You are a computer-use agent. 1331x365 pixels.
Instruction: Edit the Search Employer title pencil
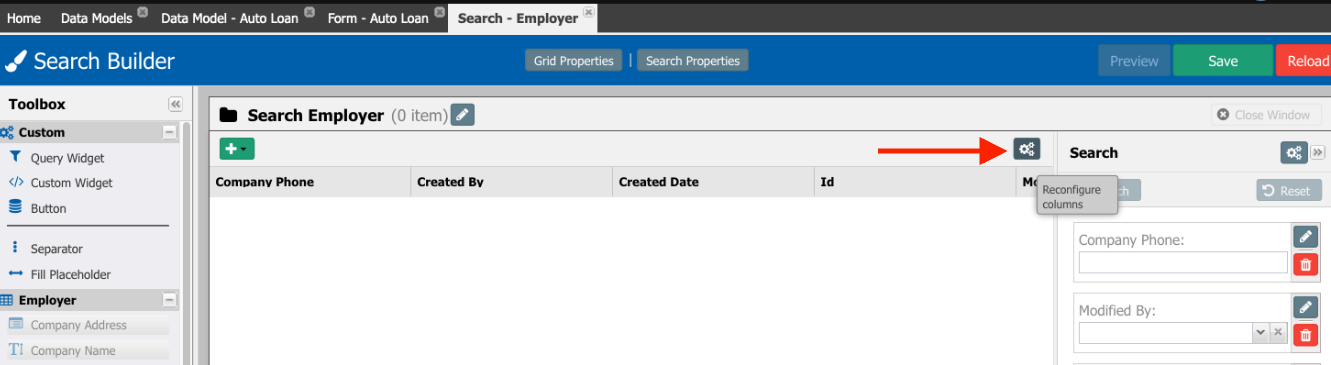(x=462, y=115)
